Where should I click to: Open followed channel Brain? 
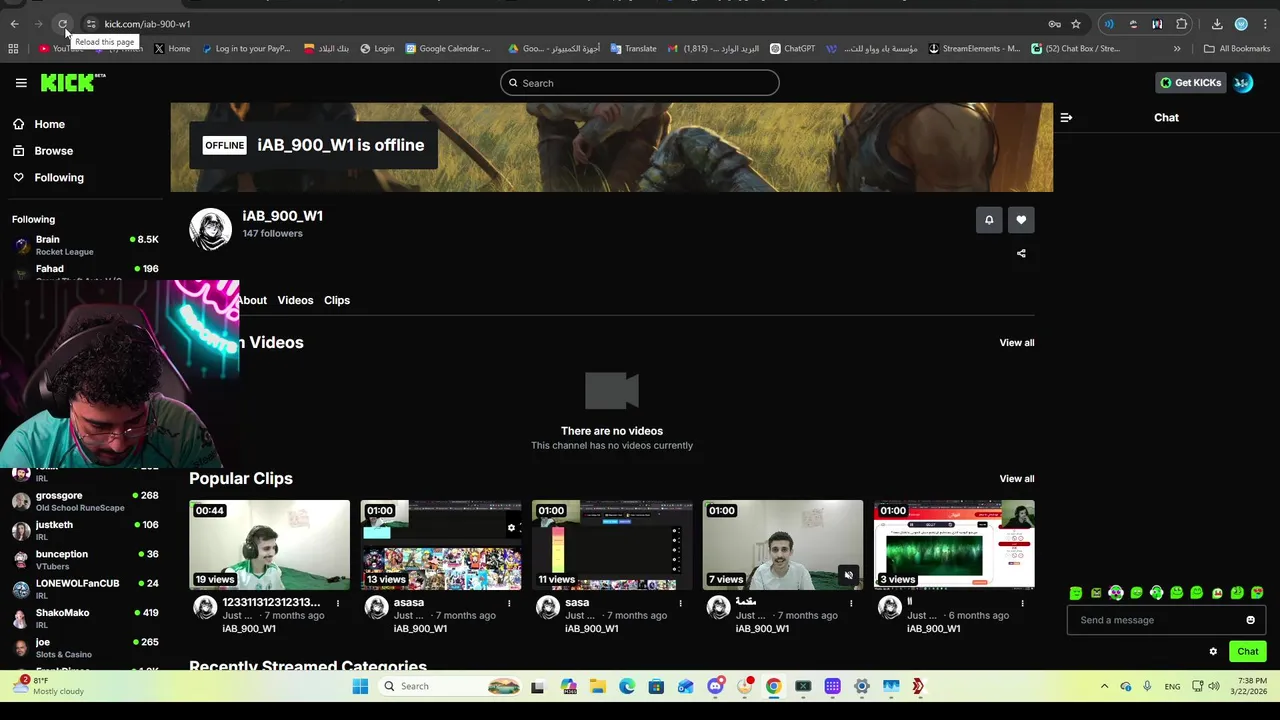pyautogui.click(x=85, y=245)
